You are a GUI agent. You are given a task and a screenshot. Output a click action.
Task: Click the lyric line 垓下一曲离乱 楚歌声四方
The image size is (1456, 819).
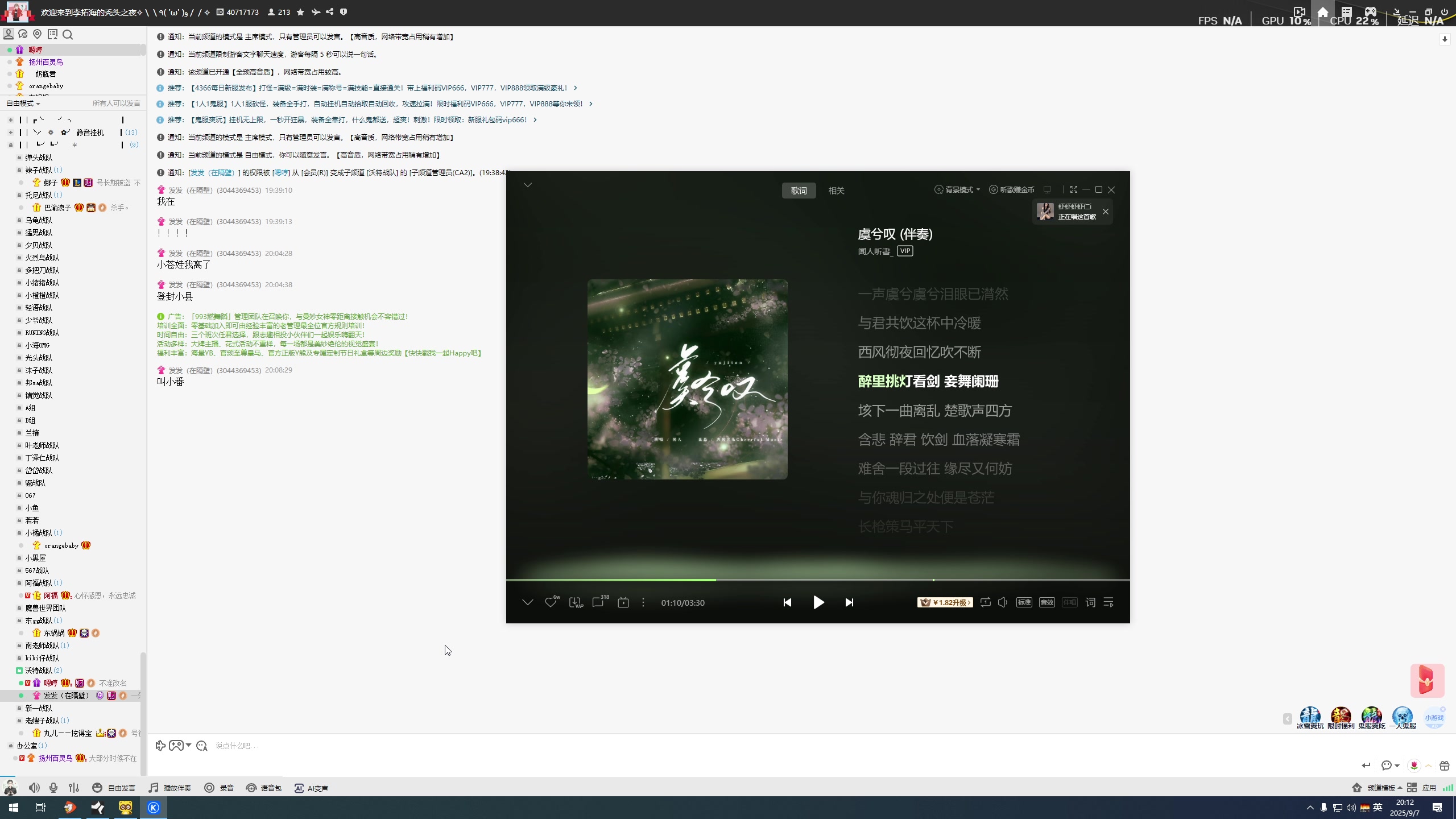coord(934,411)
